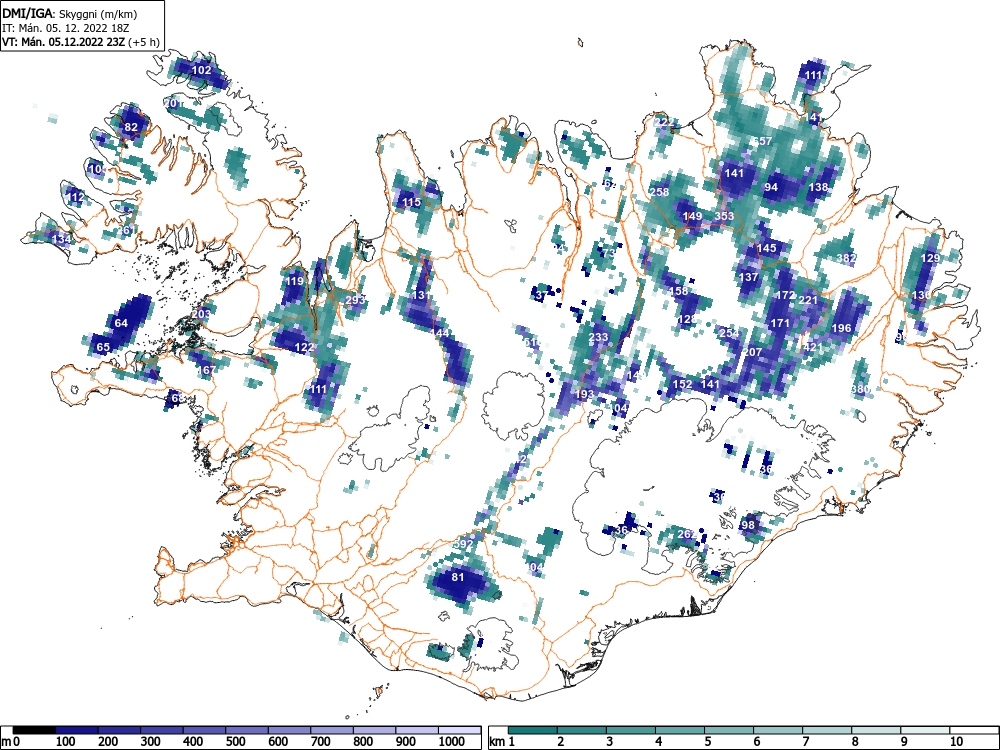The width and height of the screenshot is (1000, 750).
Task: Click the visibility value '382' on the map
Action: pos(846,258)
